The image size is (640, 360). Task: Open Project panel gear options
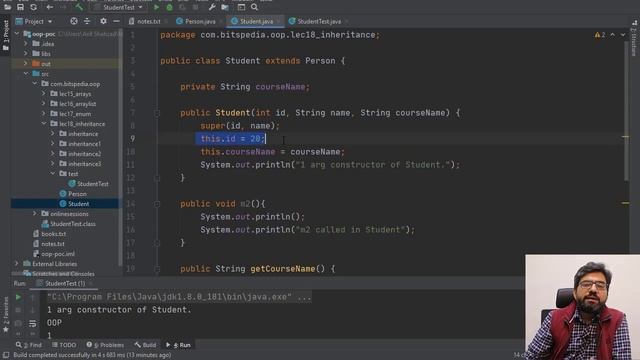[x=103, y=21]
